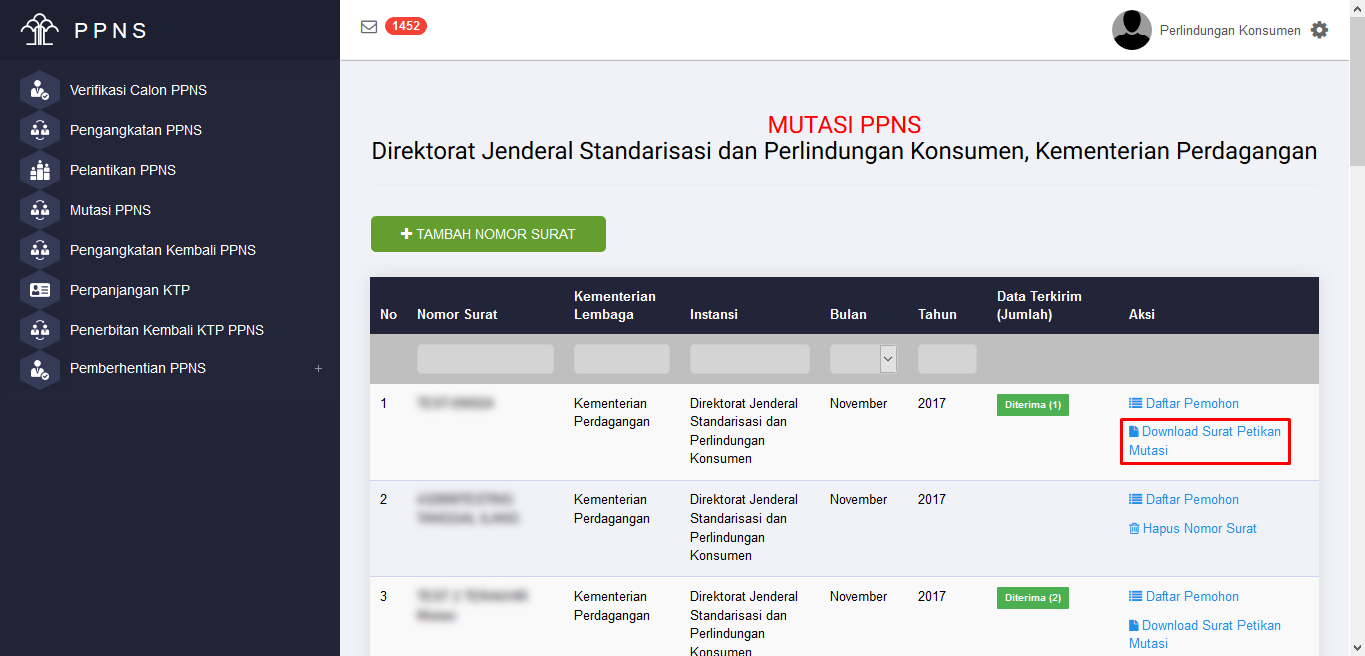Open the Bulan filter dropdown
Viewport: 1365px width, 656px height.
(x=863, y=359)
